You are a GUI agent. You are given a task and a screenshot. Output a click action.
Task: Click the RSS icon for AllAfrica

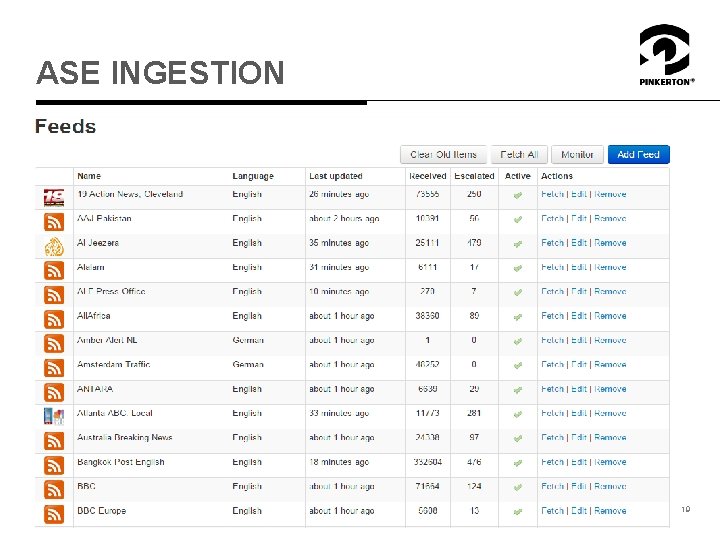(x=54, y=319)
